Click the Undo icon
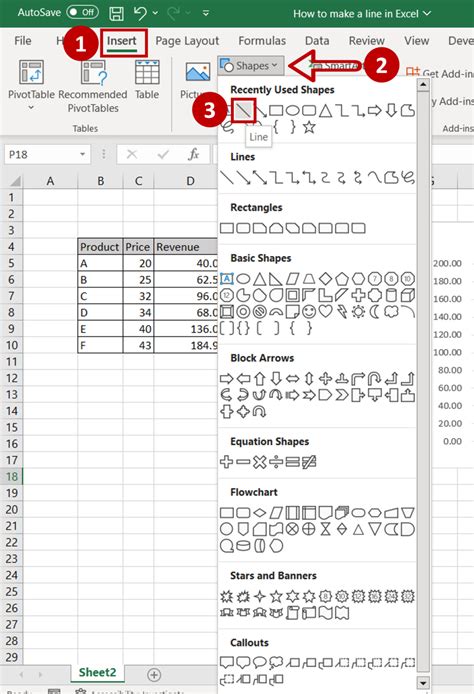 pos(140,13)
